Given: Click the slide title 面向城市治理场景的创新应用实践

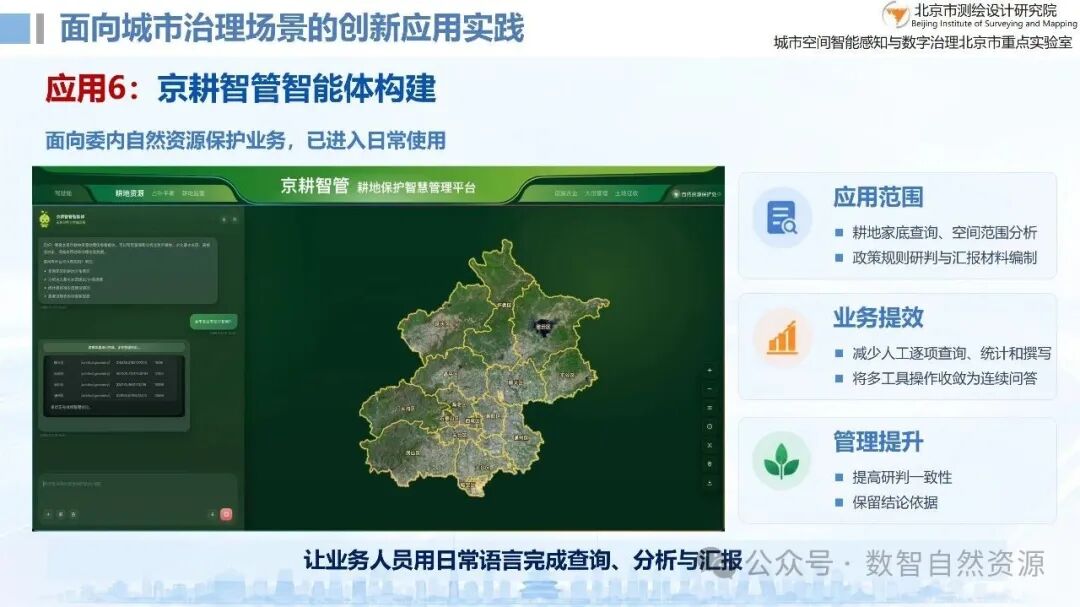Looking at the screenshot, I should point(291,28).
